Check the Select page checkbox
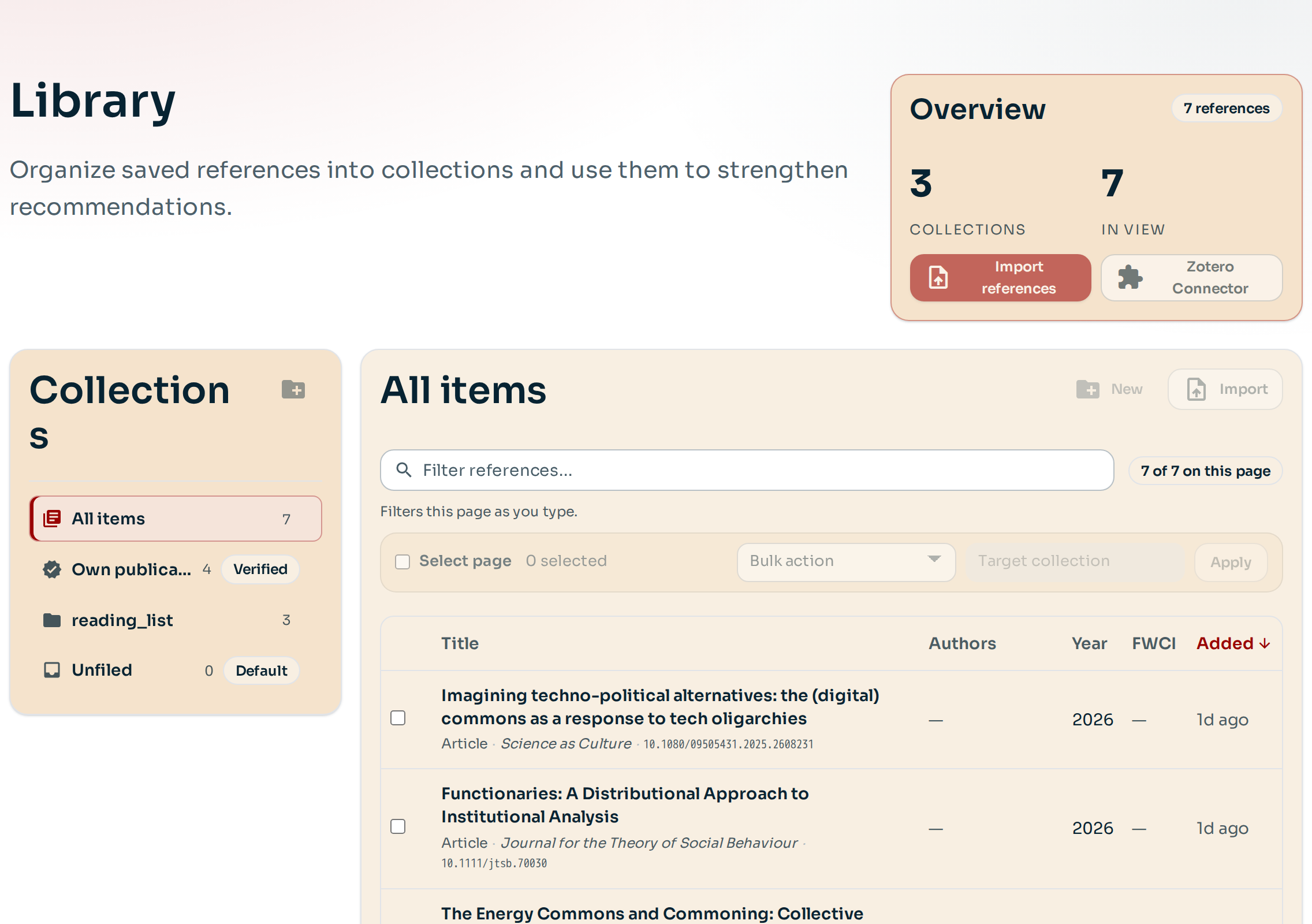This screenshot has height=924, width=1312. pyautogui.click(x=402, y=561)
